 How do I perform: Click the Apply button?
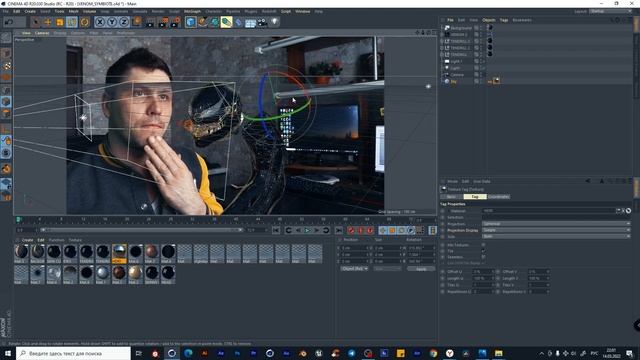click(x=421, y=269)
